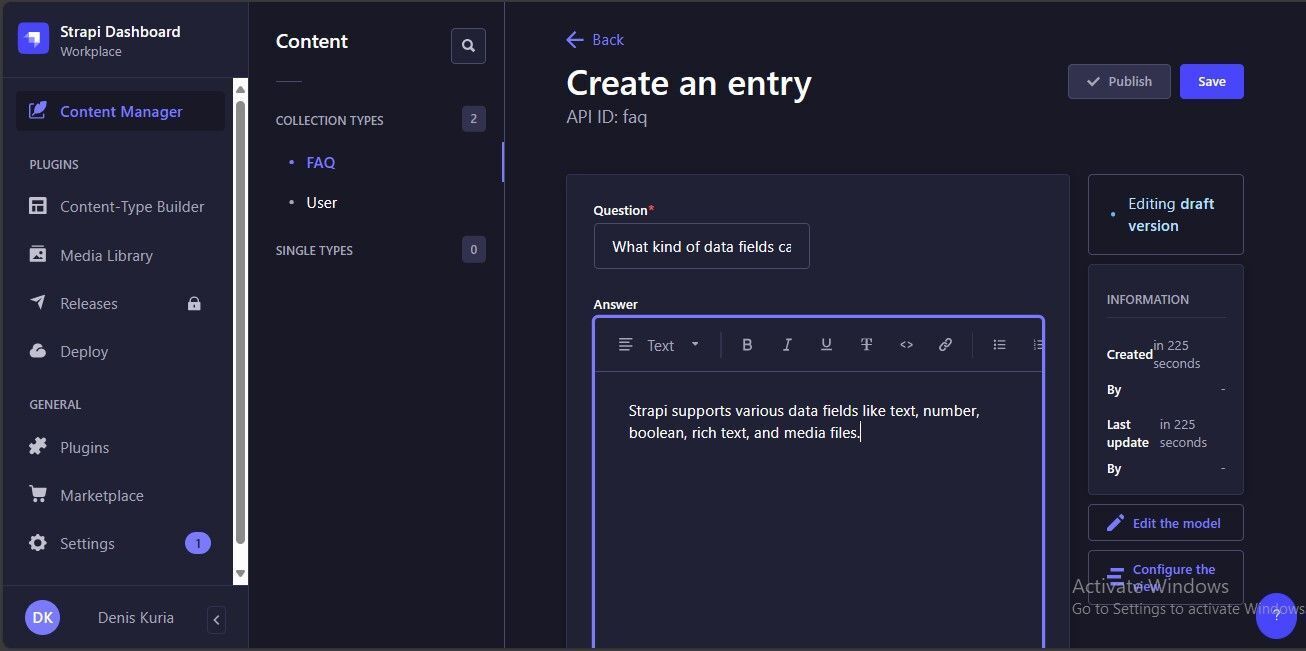The width and height of the screenshot is (1306, 651).
Task: Open Content Manager in sidebar
Action: (120, 111)
